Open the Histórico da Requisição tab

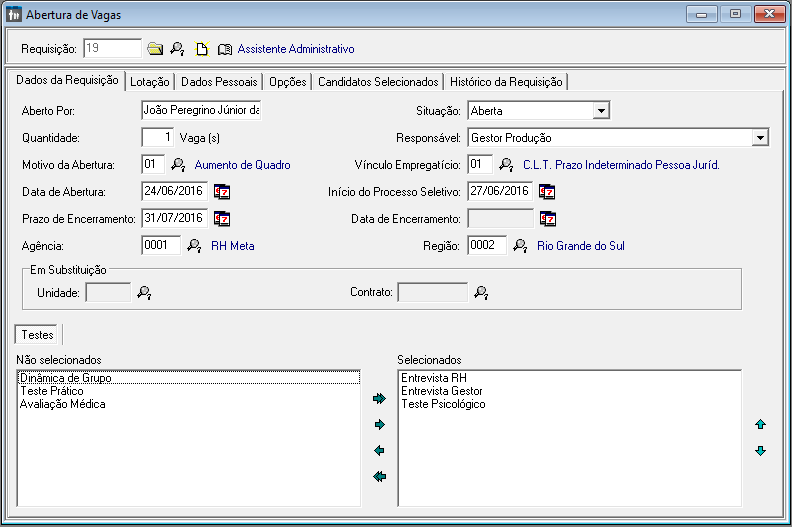506,82
